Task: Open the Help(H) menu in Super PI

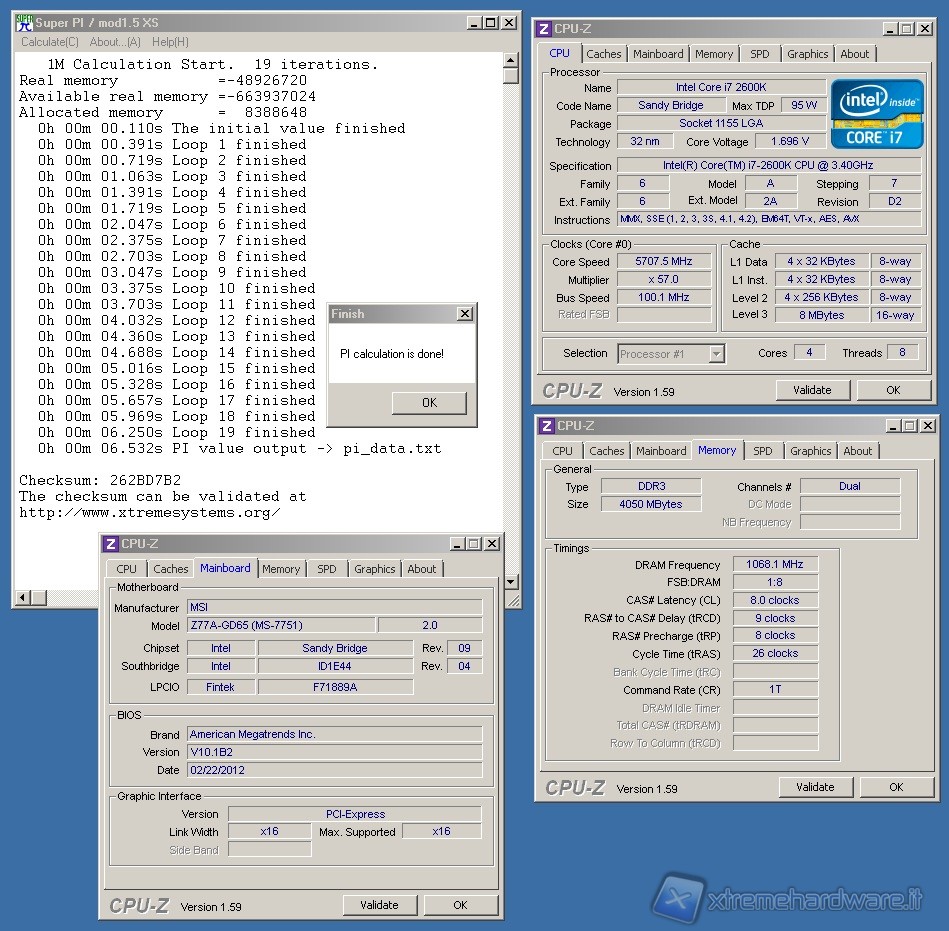Action: point(170,42)
